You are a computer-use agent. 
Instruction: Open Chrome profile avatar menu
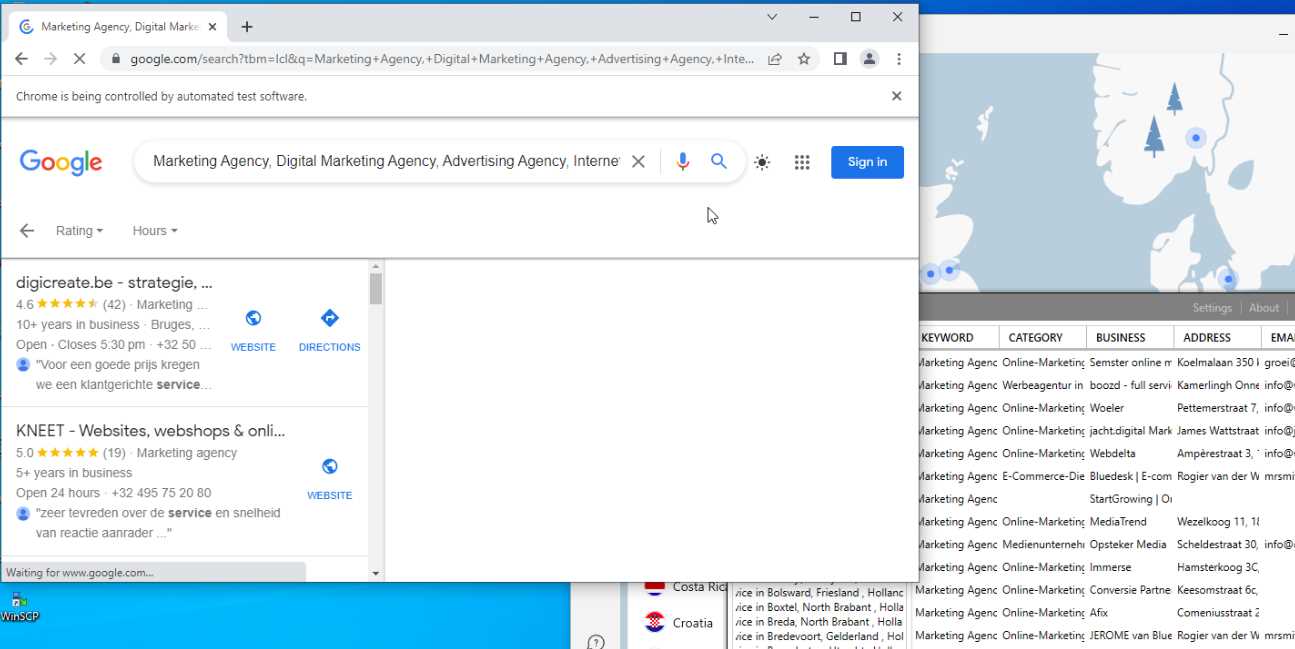click(x=869, y=59)
